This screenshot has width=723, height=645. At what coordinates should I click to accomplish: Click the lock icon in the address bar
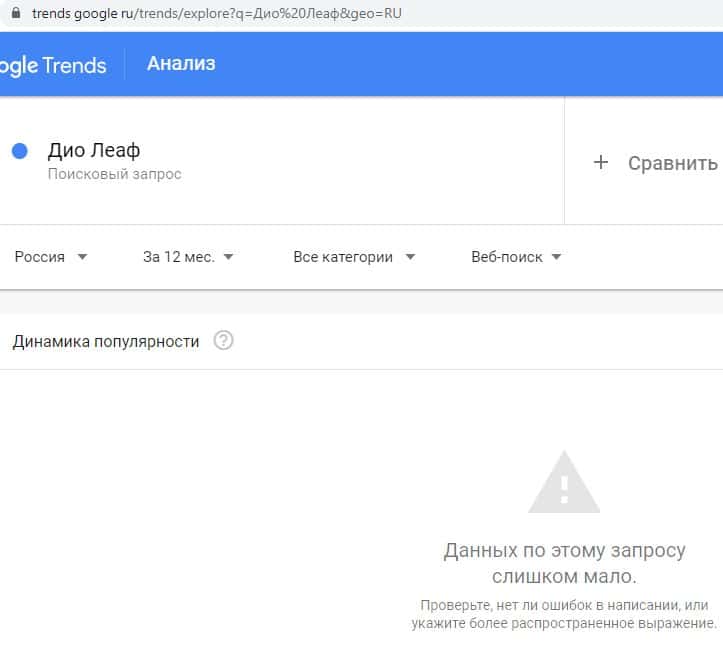tap(14, 15)
